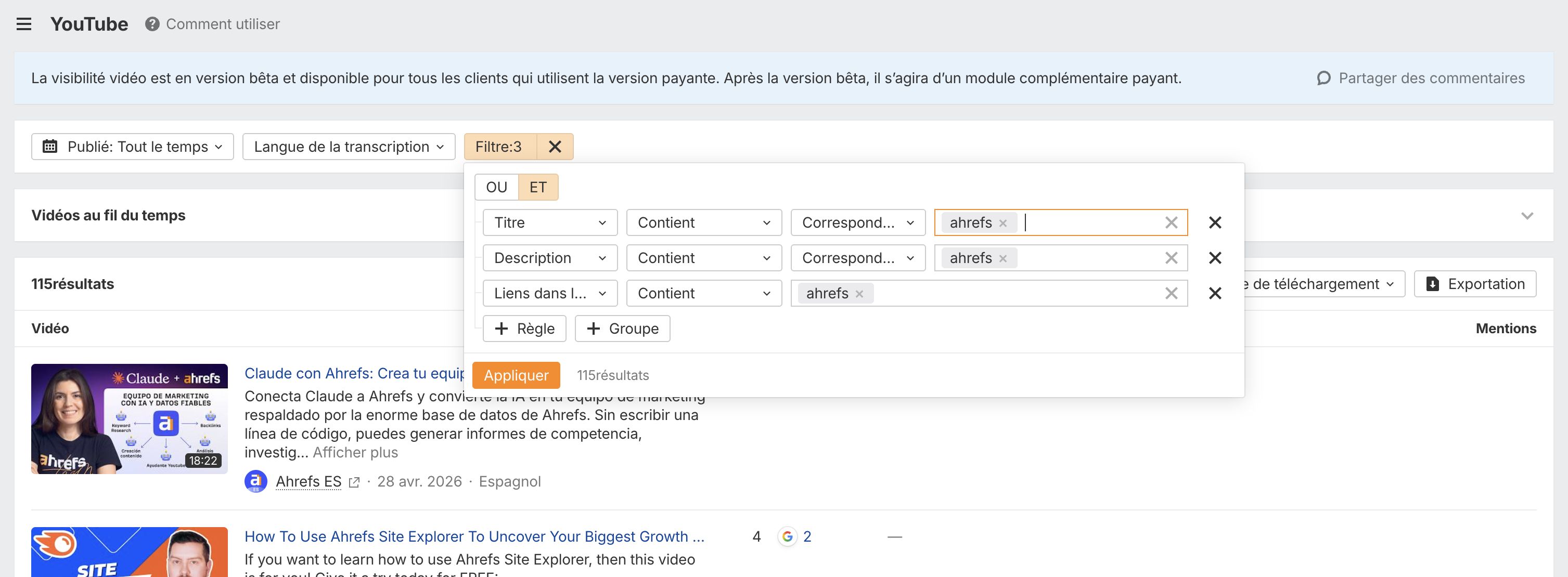The height and width of the screenshot is (577, 1568).
Task: Open the 'Publié: Tout le temps' dropdown
Action: (133, 147)
